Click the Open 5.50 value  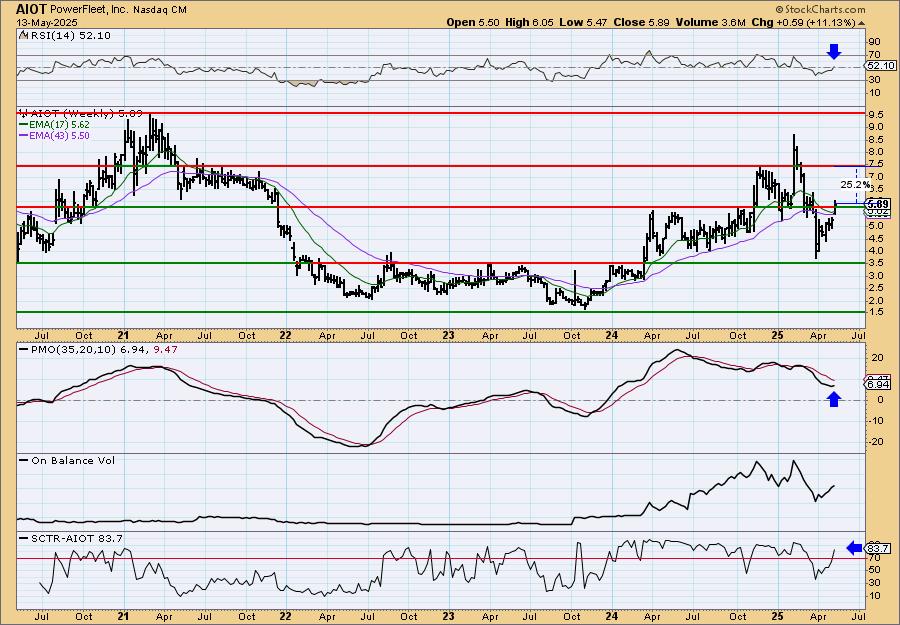(x=474, y=22)
